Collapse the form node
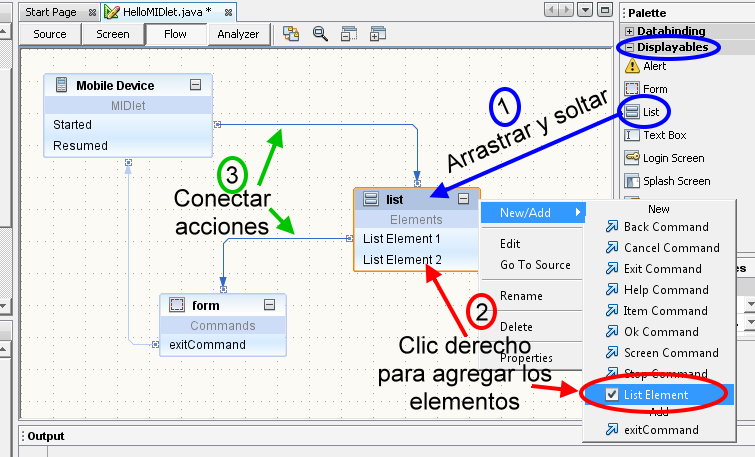 270,304
